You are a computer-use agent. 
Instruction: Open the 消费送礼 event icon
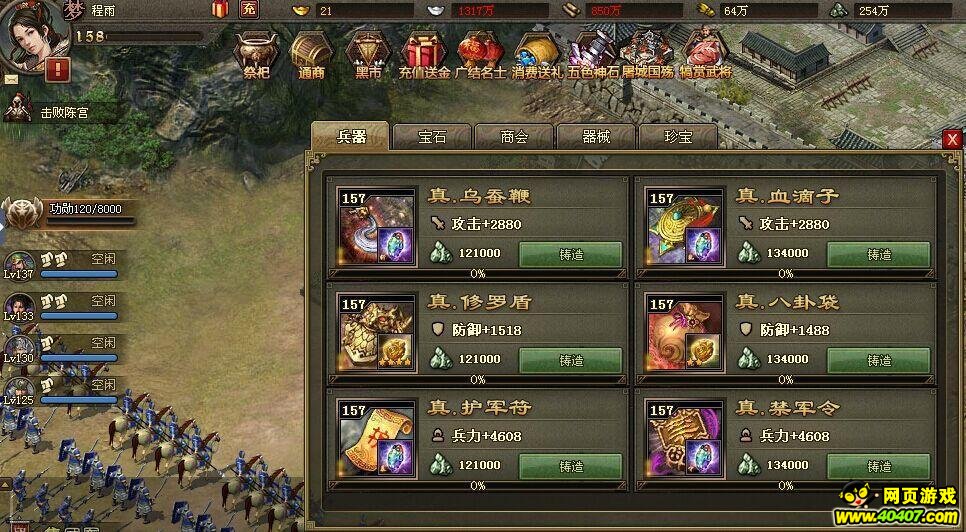pos(537,55)
